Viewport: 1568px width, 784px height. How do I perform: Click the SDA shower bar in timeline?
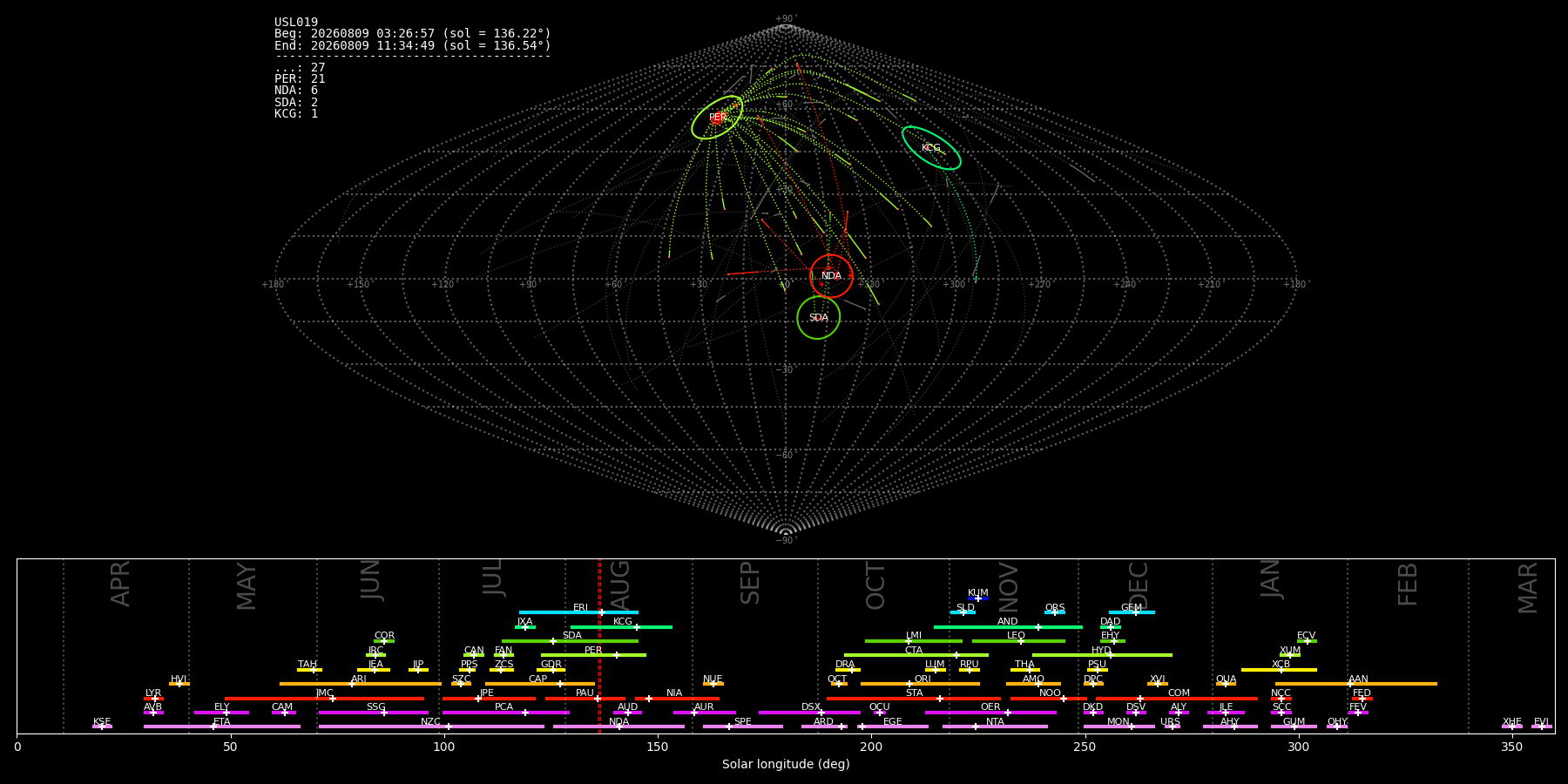(570, 641)
